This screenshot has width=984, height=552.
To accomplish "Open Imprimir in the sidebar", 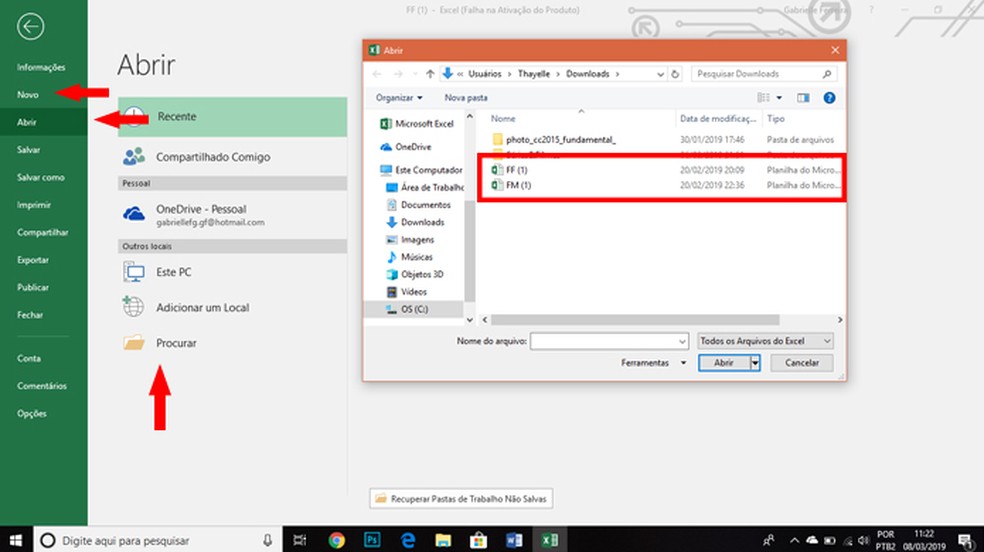I will pyautogui.click(x=34, y=205).
